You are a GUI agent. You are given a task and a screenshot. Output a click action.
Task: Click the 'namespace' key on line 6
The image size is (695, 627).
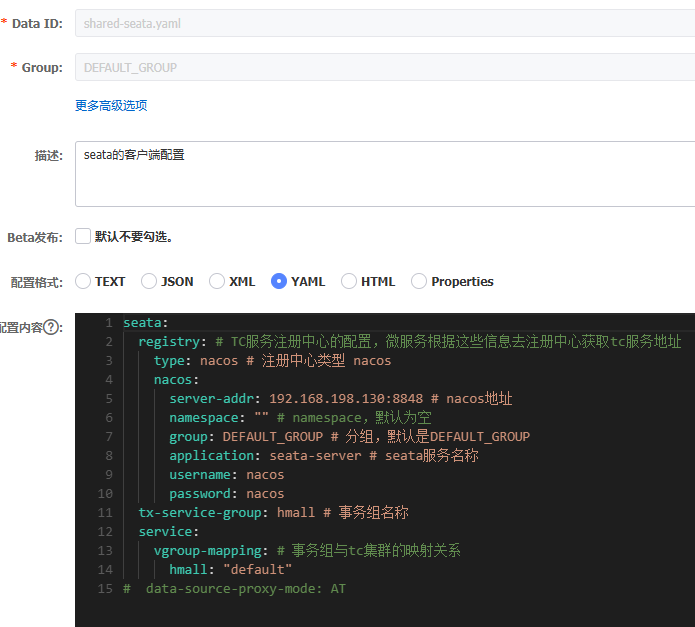click(x=204, y=418)
